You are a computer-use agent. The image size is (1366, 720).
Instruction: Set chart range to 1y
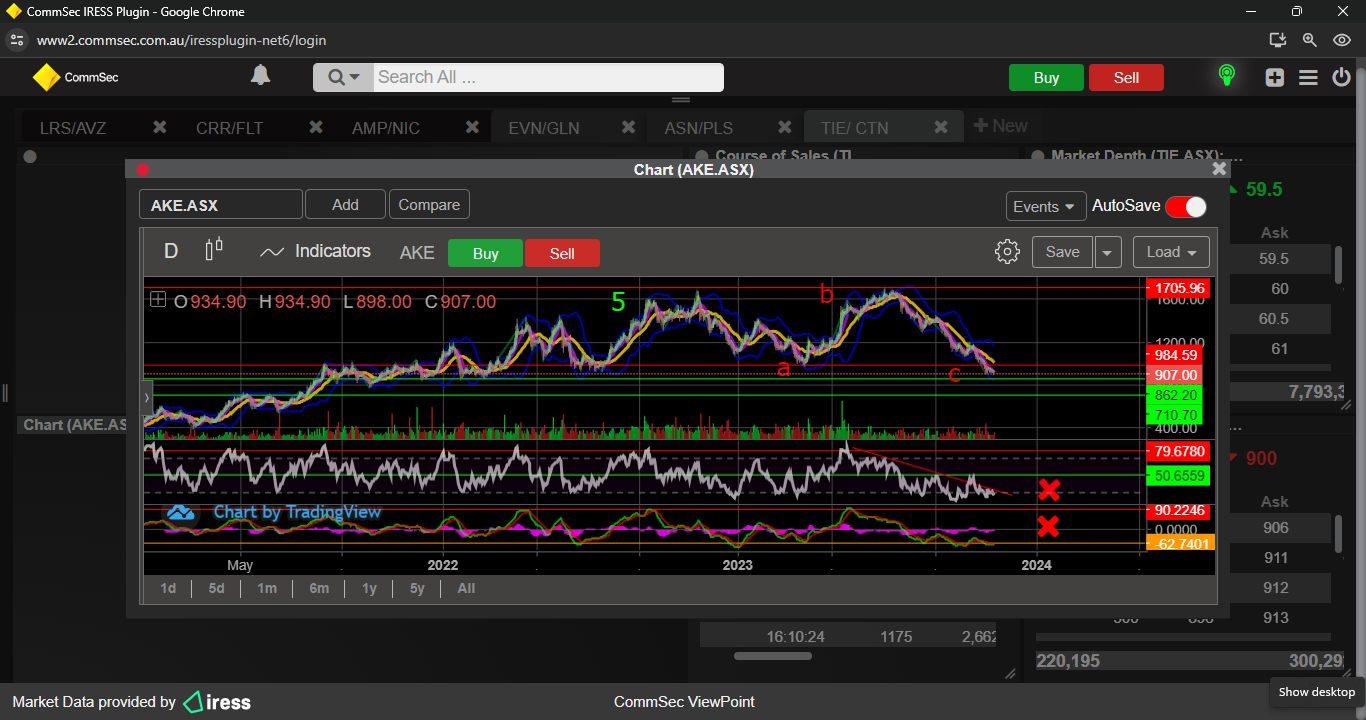369,588
